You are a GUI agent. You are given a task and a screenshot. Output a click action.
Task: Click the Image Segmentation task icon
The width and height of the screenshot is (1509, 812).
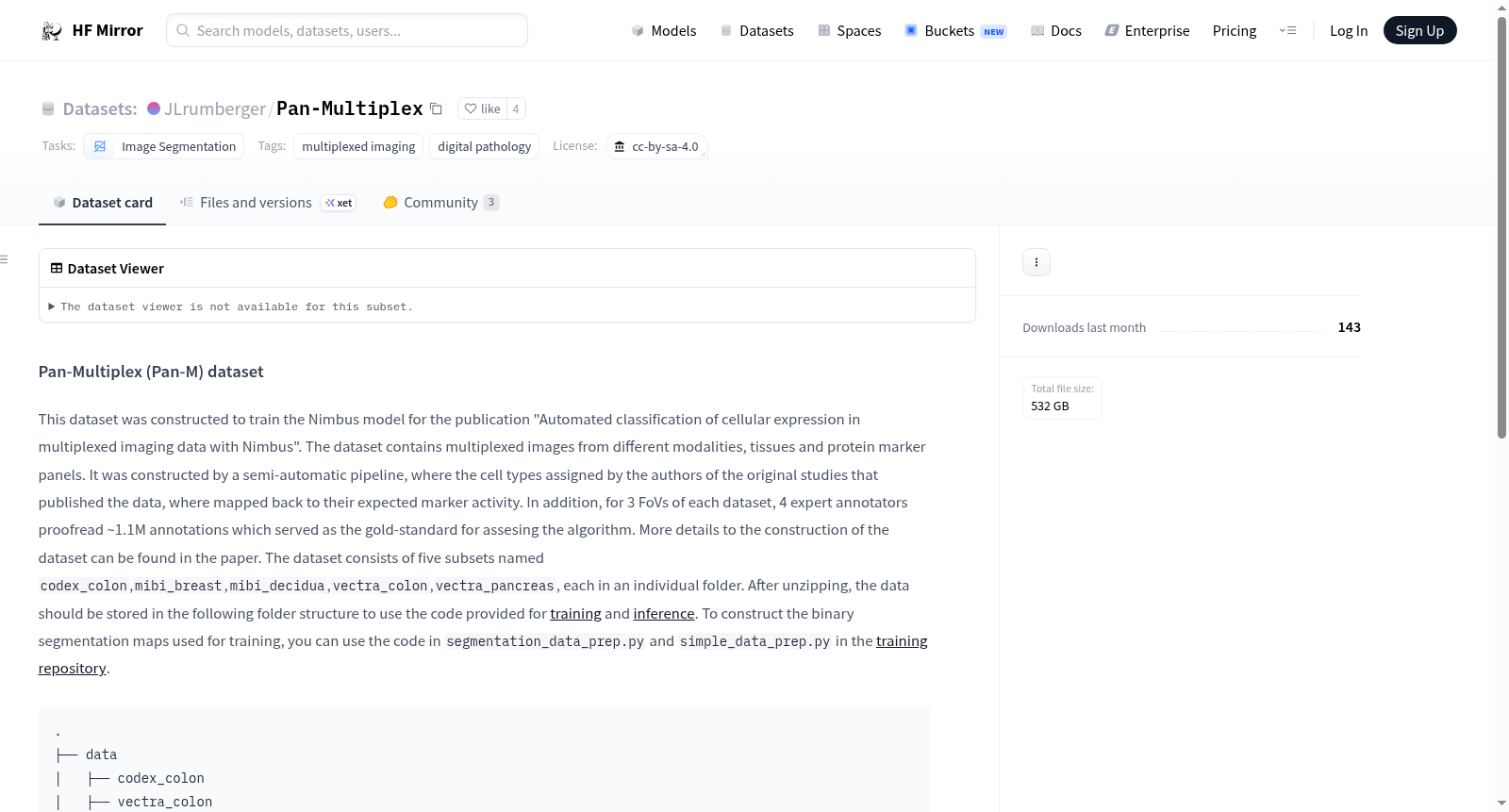click(x=100, y=146)
